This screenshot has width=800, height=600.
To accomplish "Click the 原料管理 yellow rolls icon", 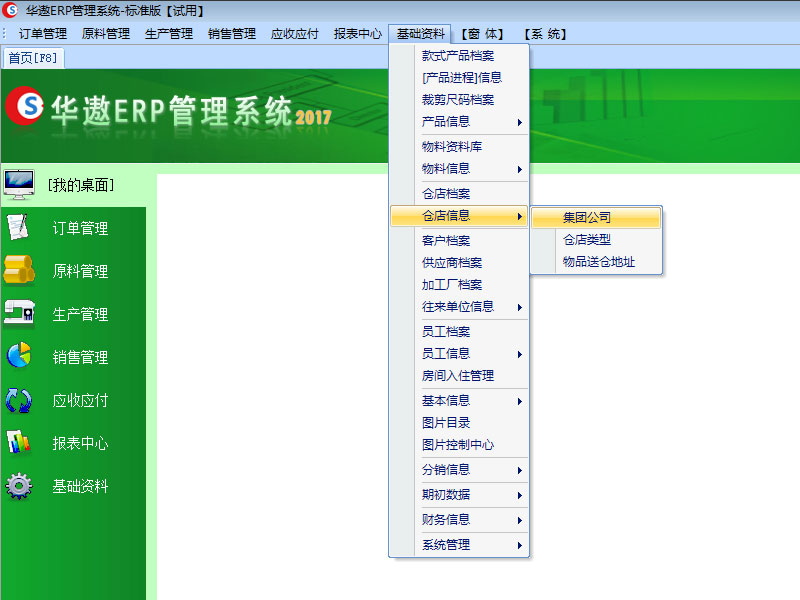I will pyautogui.click(x=19, y=270).
